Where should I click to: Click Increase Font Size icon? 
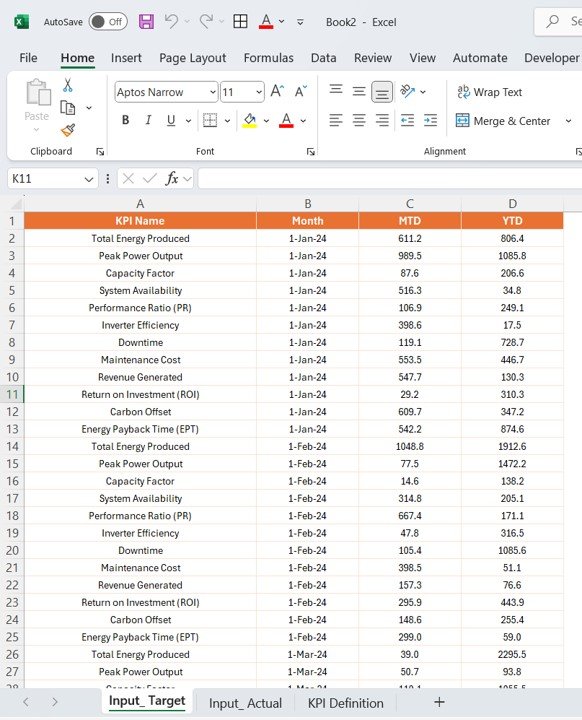pos(277,91)
